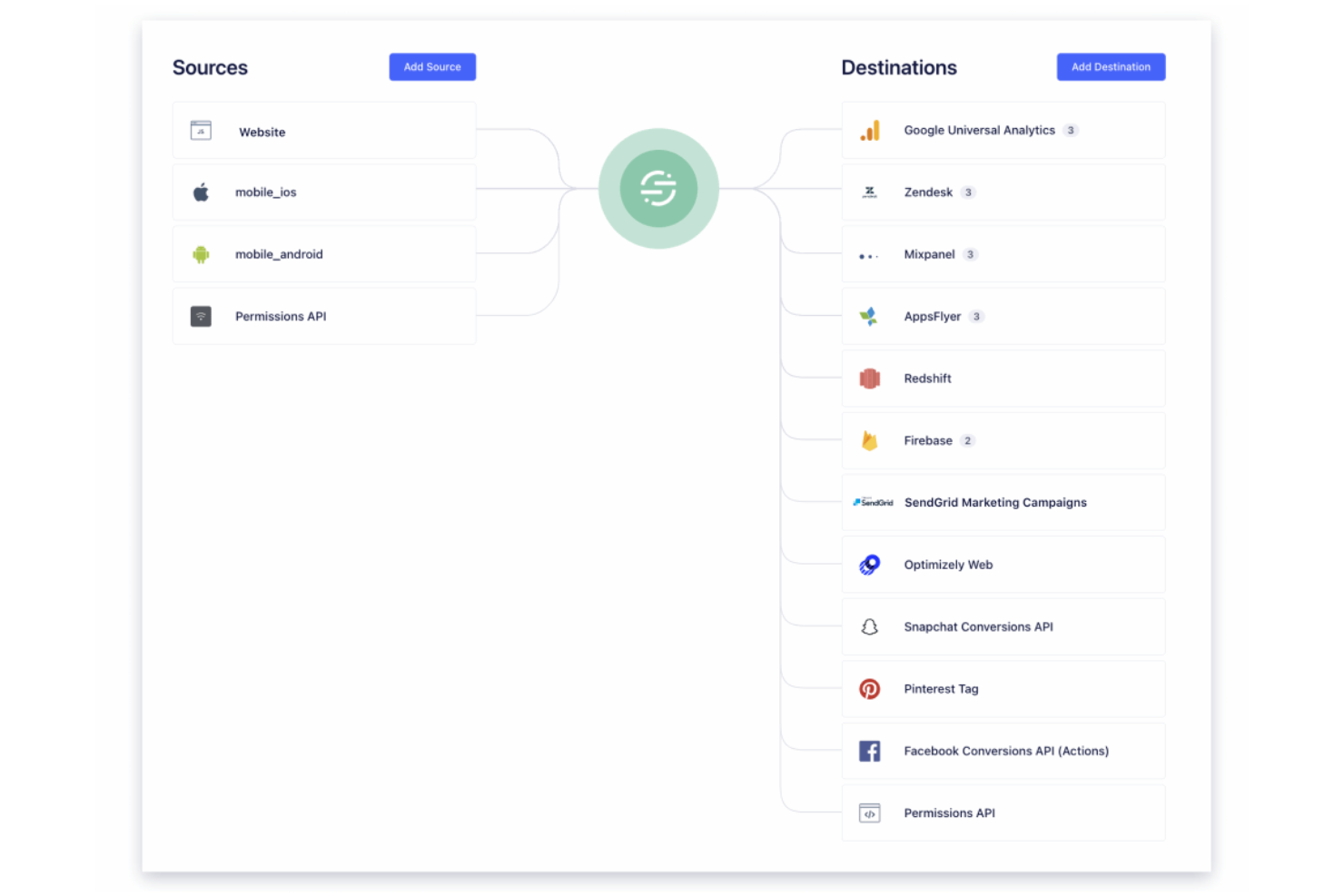Select the Permissions API source
The height and width of the screenshot is (896, 1344).
tap(323, 316)
